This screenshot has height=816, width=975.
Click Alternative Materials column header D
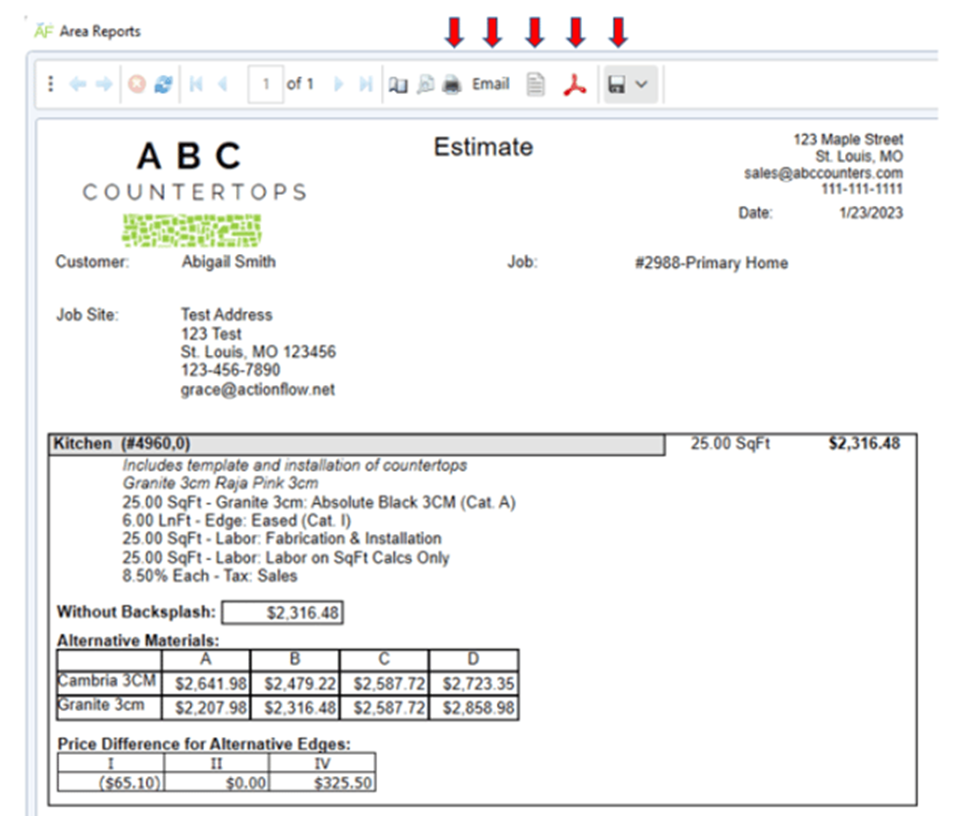click(473, 659)
